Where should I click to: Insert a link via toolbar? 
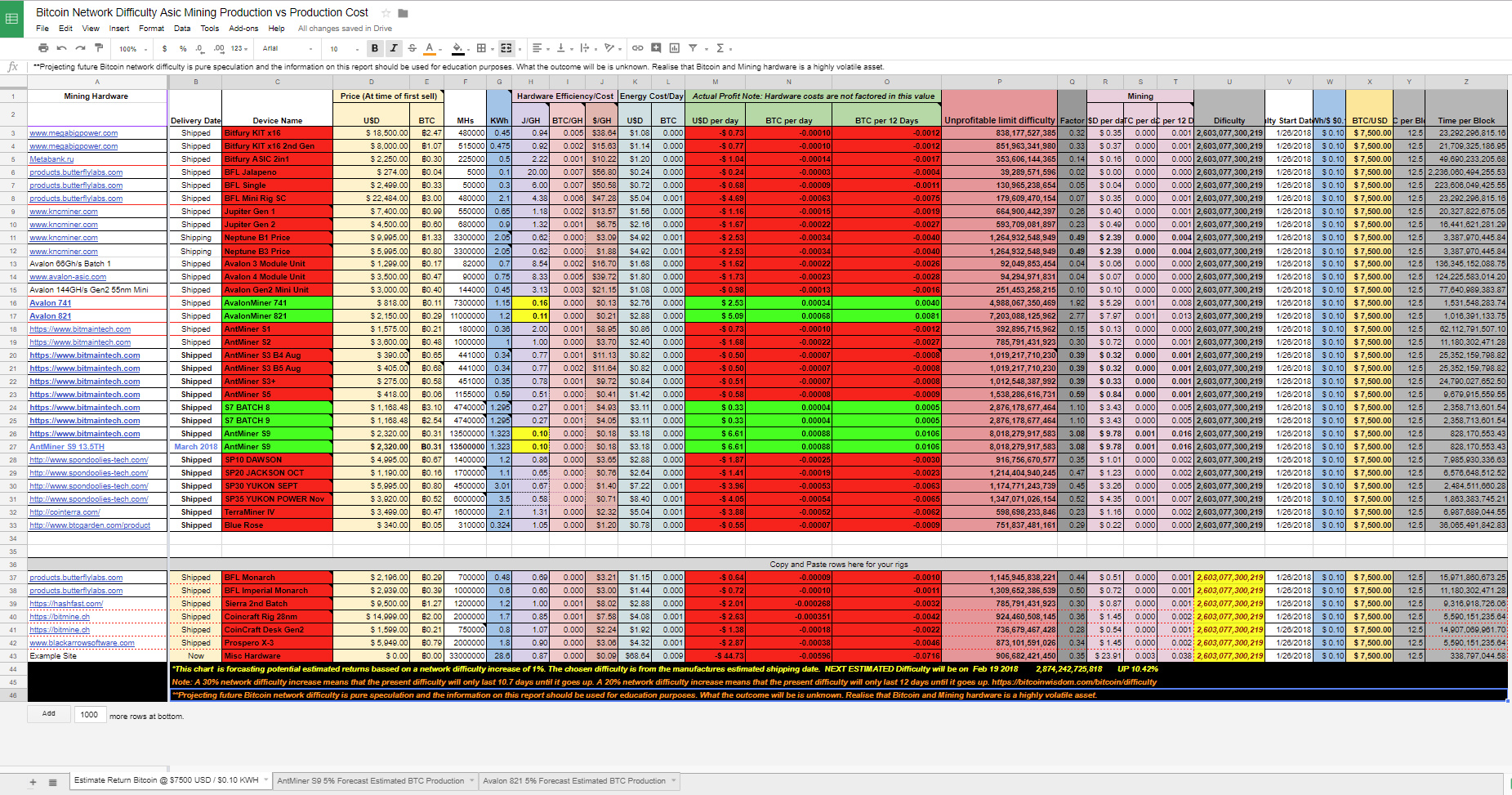click(637, 48)
